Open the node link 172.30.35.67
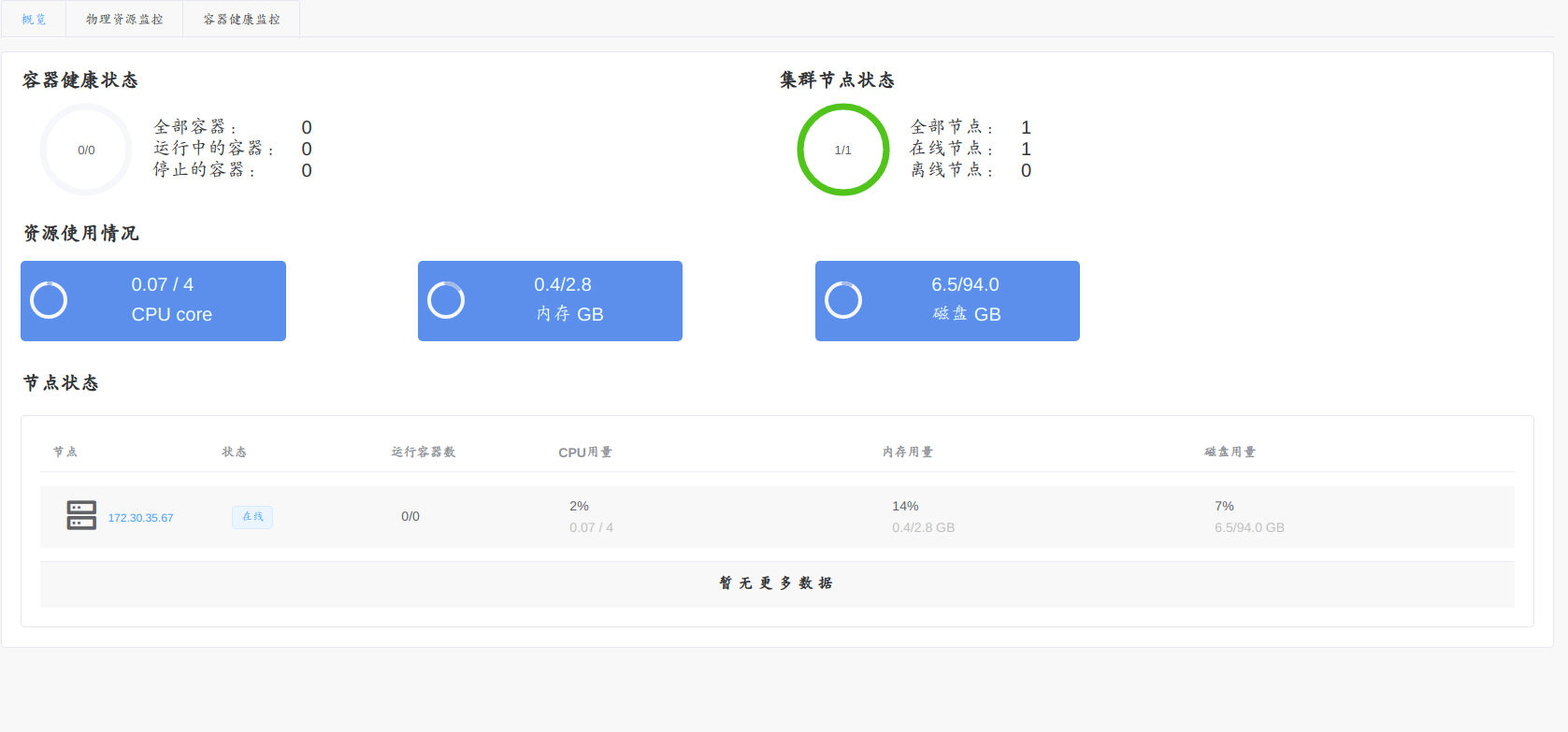Viewport: 1568px width, 732px height. [x=140, y=518]
